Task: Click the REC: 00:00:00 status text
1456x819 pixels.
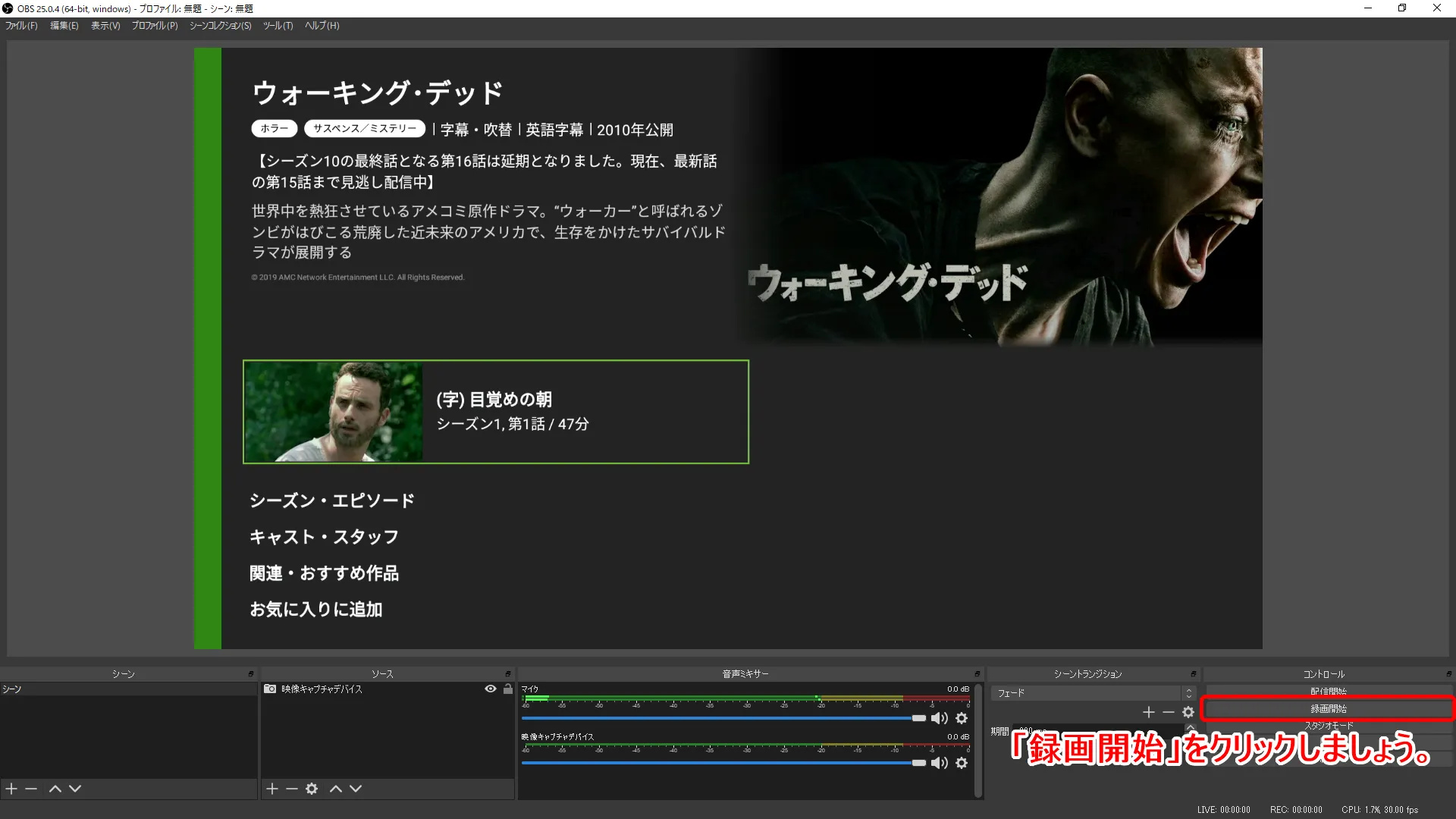Action: (x=1296, y=810)
